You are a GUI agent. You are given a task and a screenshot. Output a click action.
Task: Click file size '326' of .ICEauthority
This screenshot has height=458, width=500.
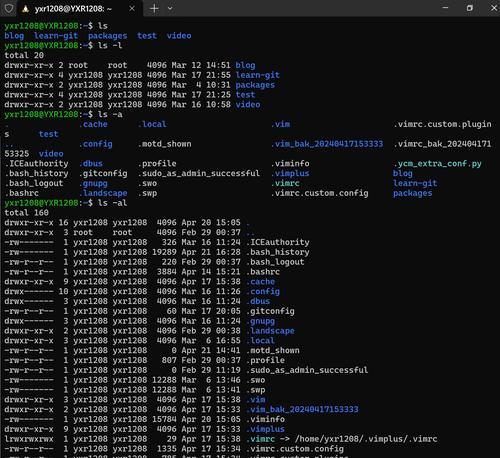pyautogui.click(x=169, y=242)
